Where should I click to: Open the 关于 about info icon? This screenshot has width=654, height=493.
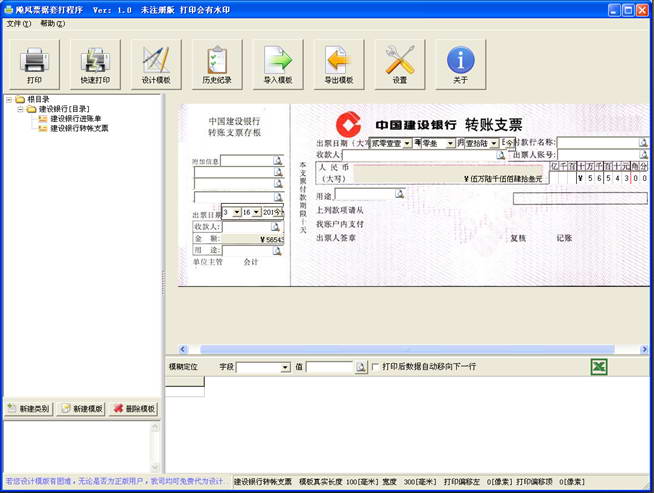pos(460,64)
